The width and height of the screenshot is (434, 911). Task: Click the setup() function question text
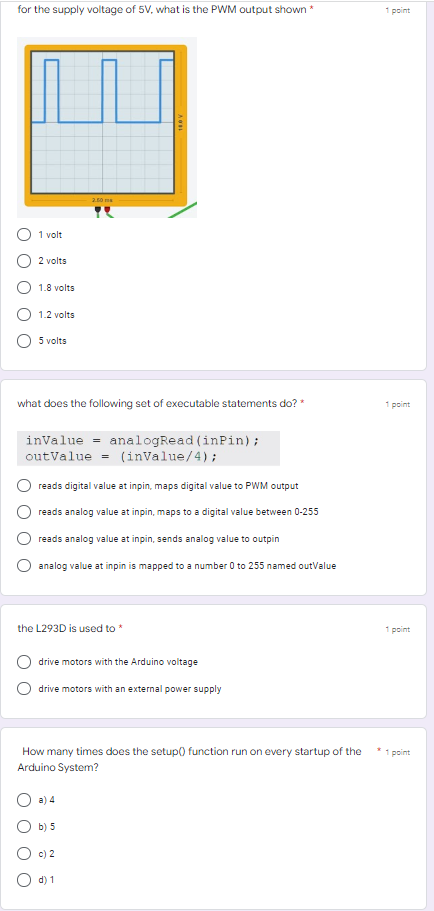189,759
